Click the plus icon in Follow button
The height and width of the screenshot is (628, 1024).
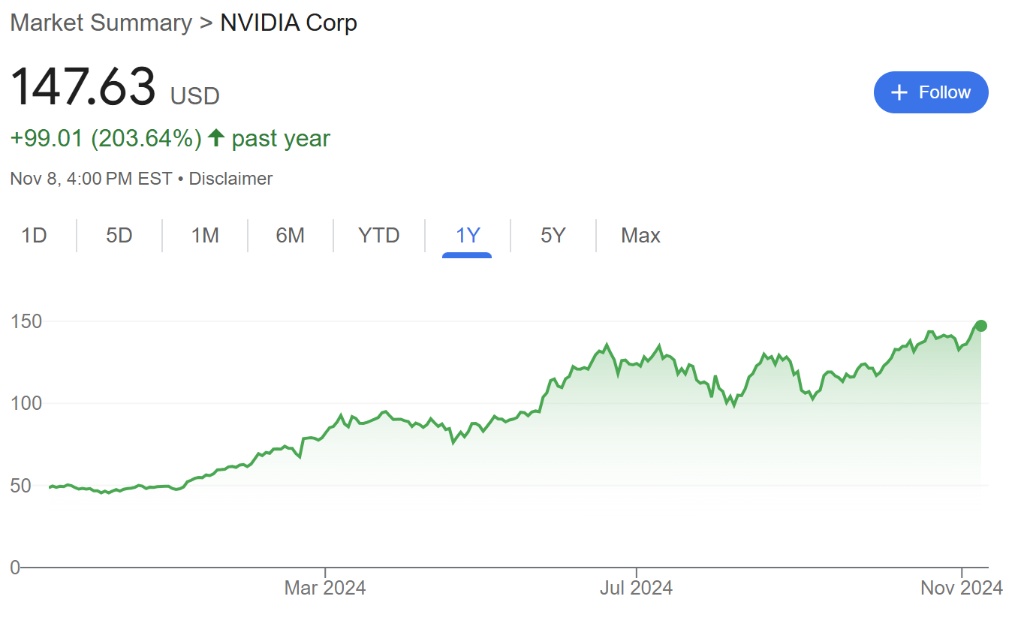899,92
